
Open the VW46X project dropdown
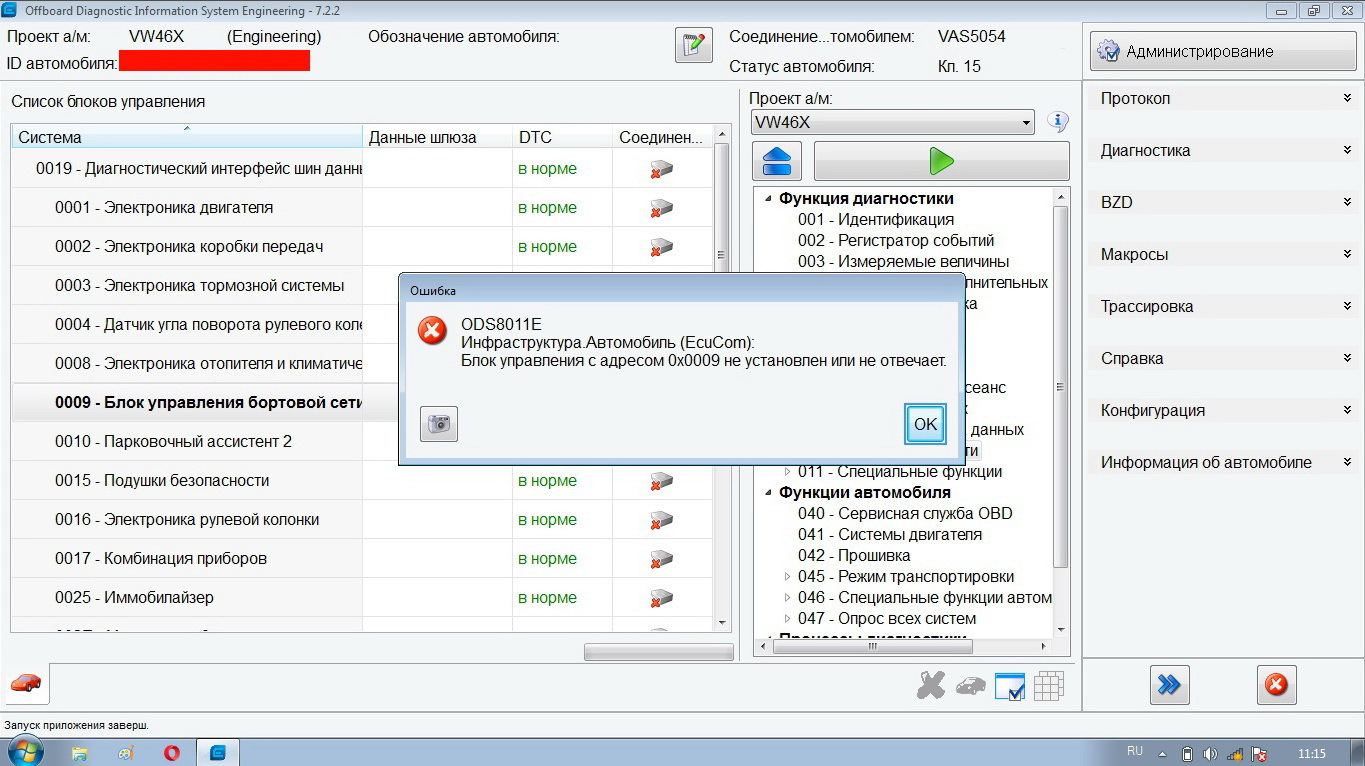892,123
